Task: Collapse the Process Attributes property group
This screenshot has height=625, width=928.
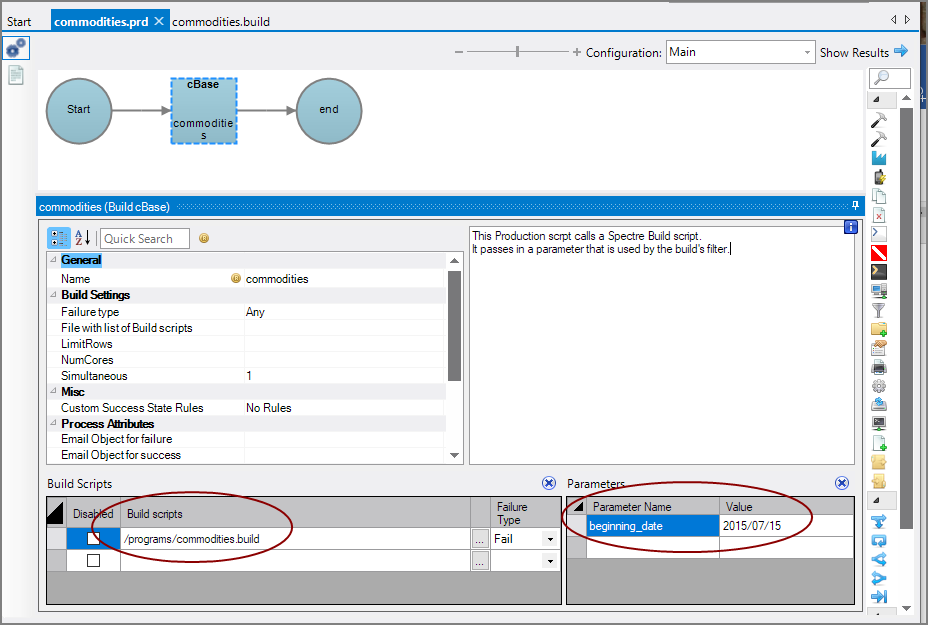Action: 53,423
